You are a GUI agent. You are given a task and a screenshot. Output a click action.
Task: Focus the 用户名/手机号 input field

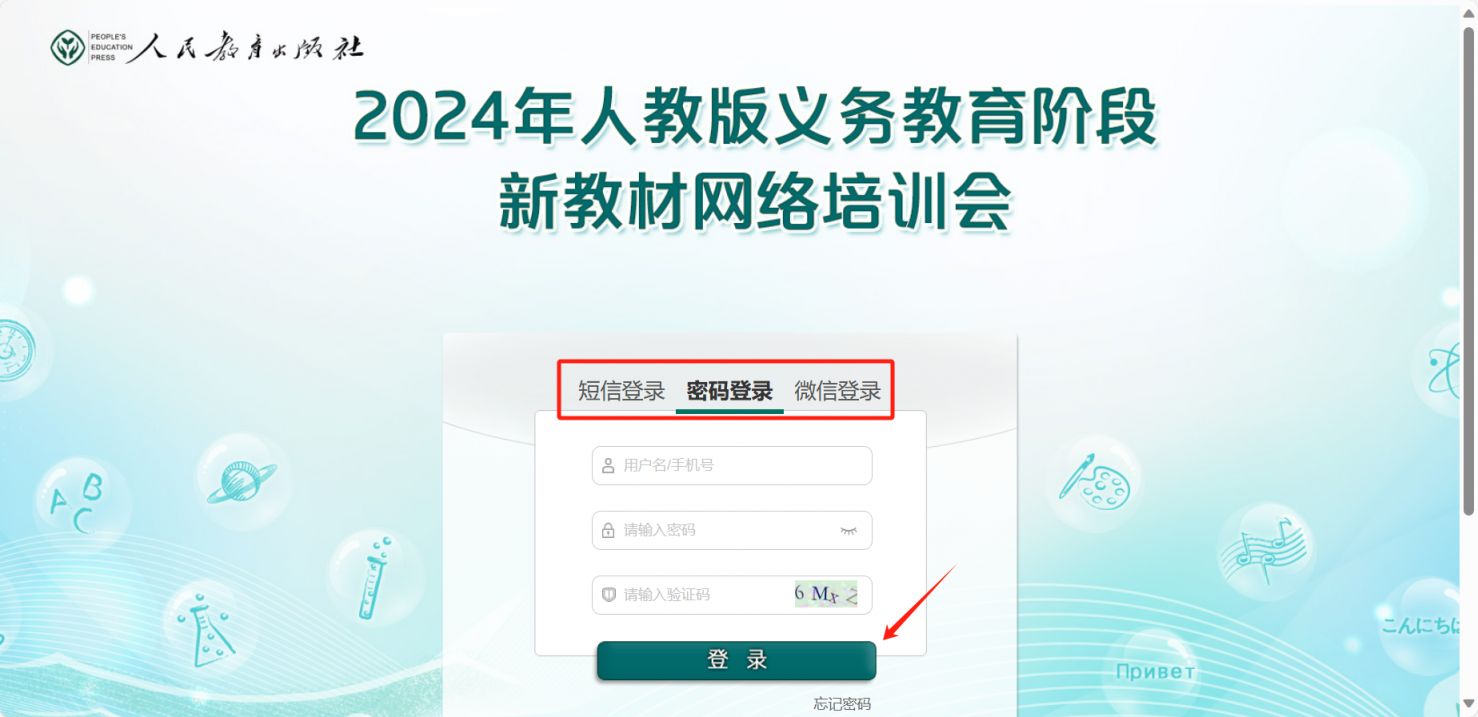click(732, 466)
